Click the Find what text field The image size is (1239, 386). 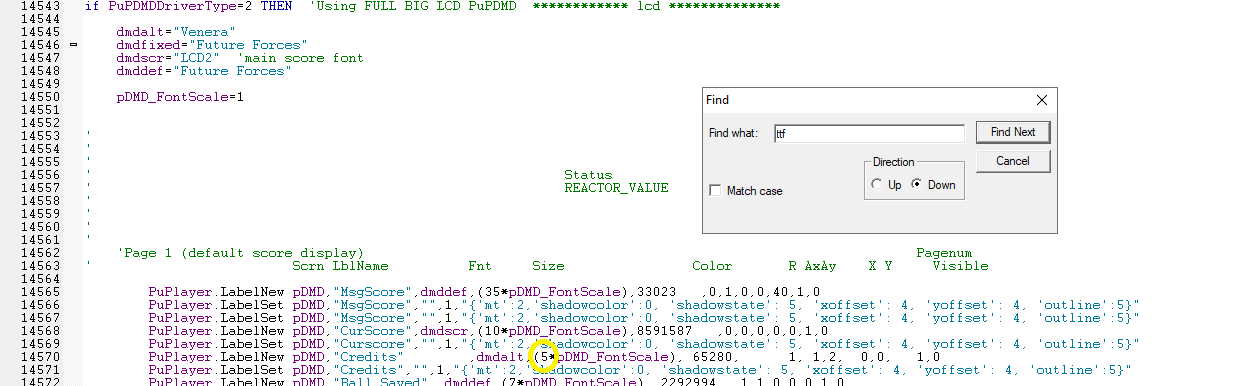868,133
